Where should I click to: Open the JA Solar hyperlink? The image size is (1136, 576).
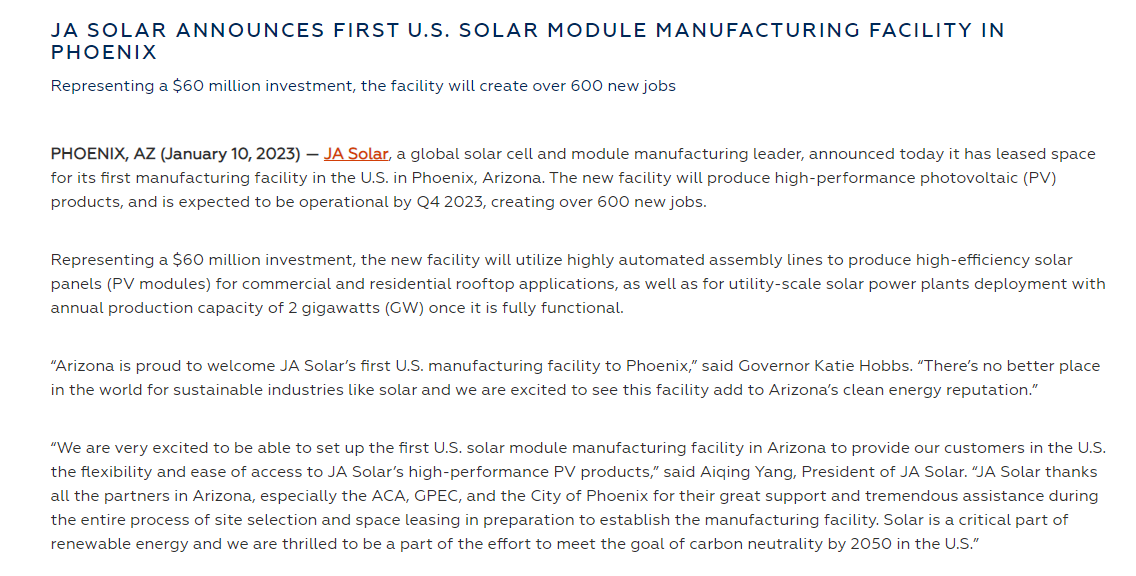click(x=356, y=154)
